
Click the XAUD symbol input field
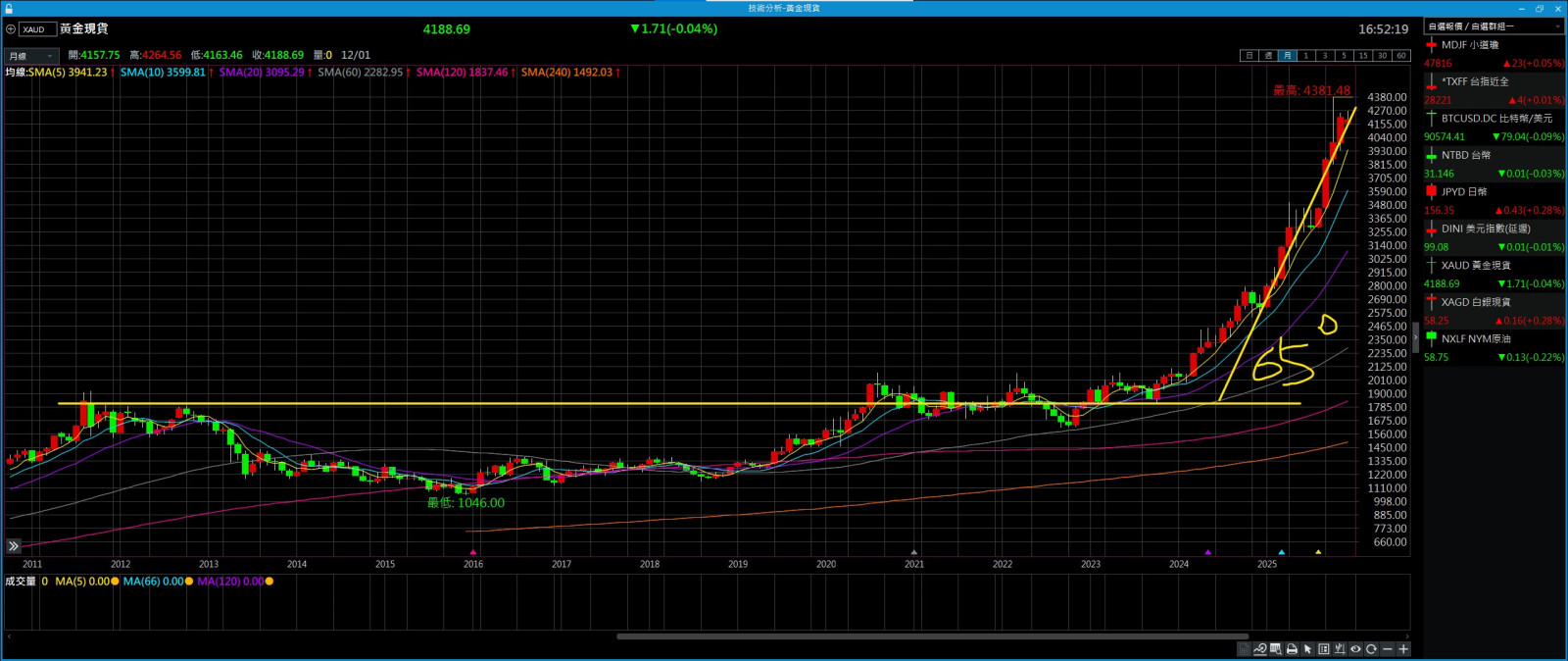pyautogui.click(x=37, y=29)
